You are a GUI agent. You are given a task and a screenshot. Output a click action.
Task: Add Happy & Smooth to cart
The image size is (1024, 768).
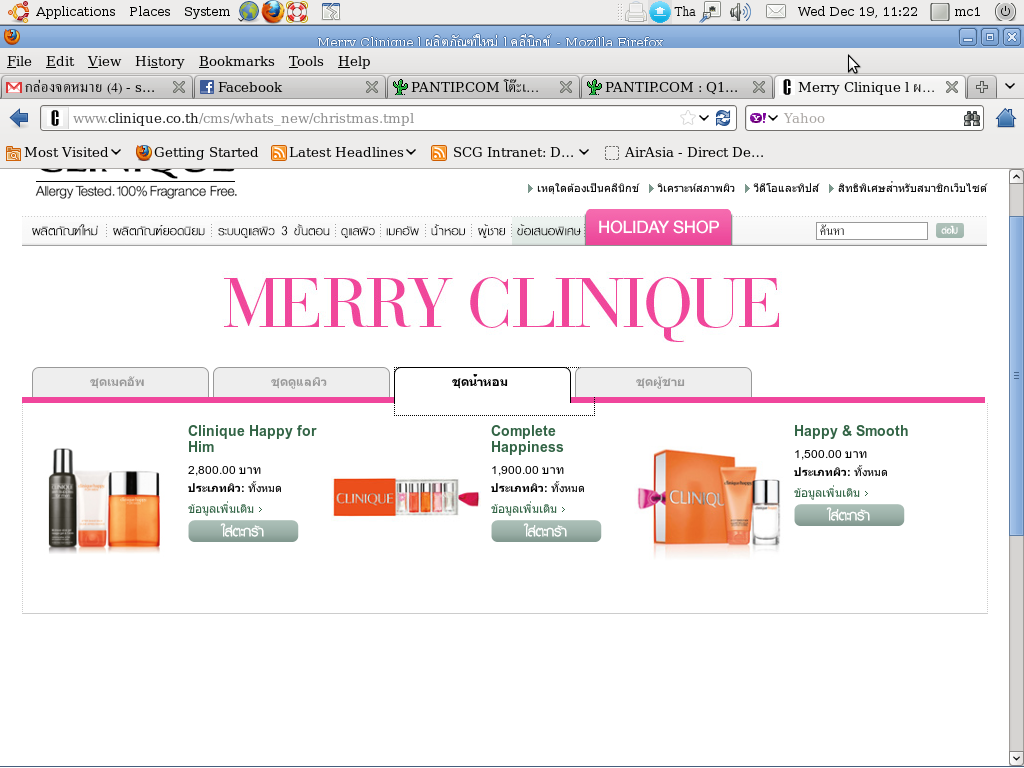(849, 515)
